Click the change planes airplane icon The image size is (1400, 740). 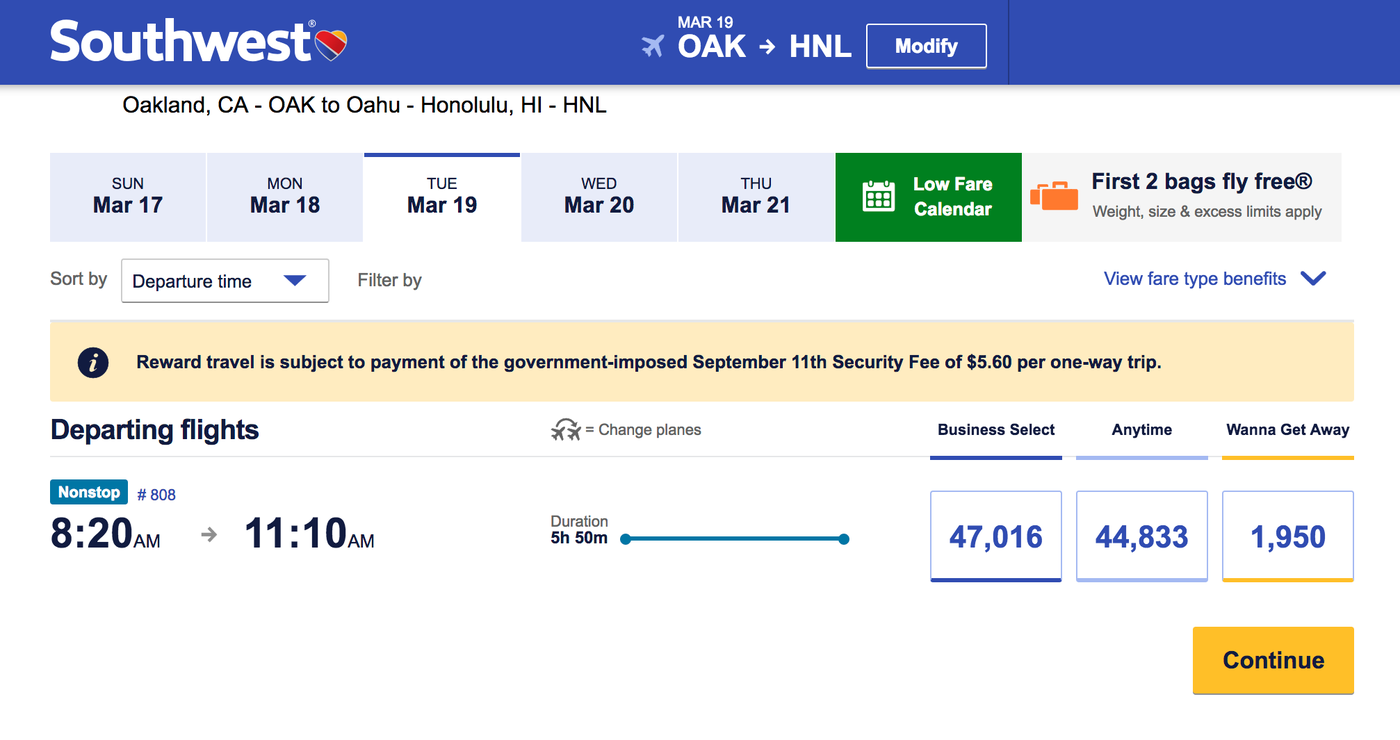pyautogui.click(x=565, y=429)
